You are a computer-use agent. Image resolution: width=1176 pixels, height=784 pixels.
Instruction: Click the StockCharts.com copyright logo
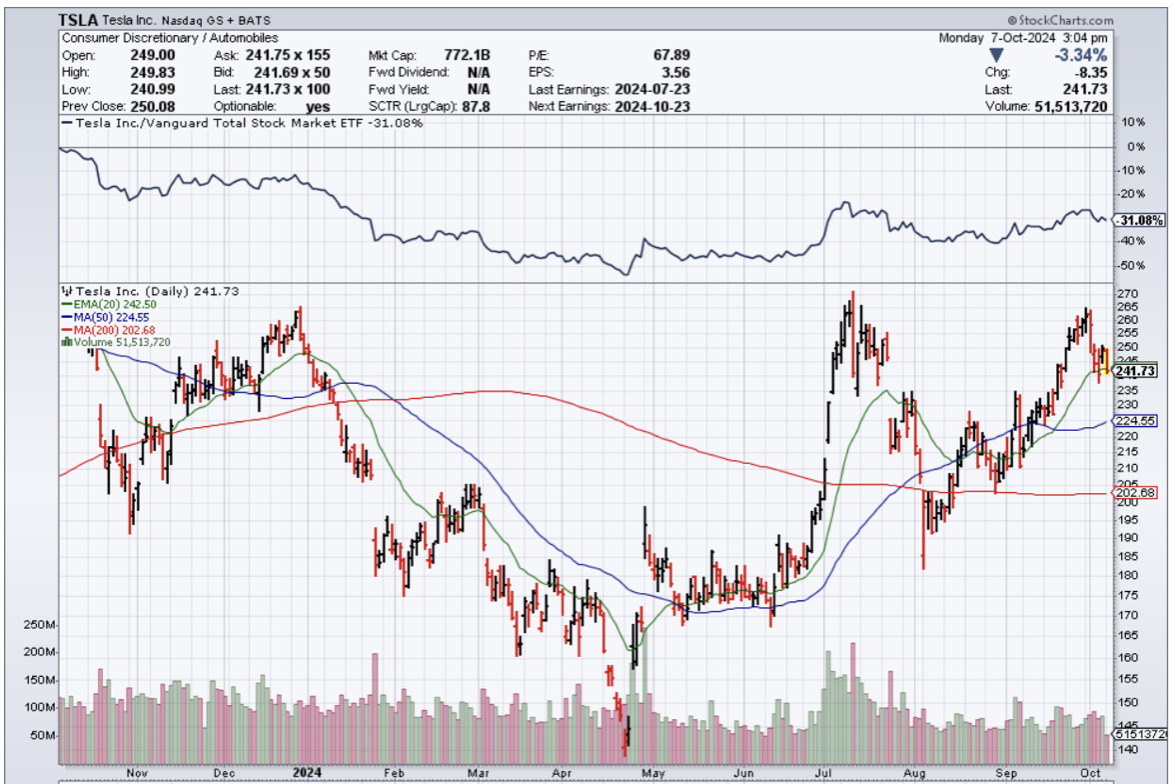[x=1060, y=20]
